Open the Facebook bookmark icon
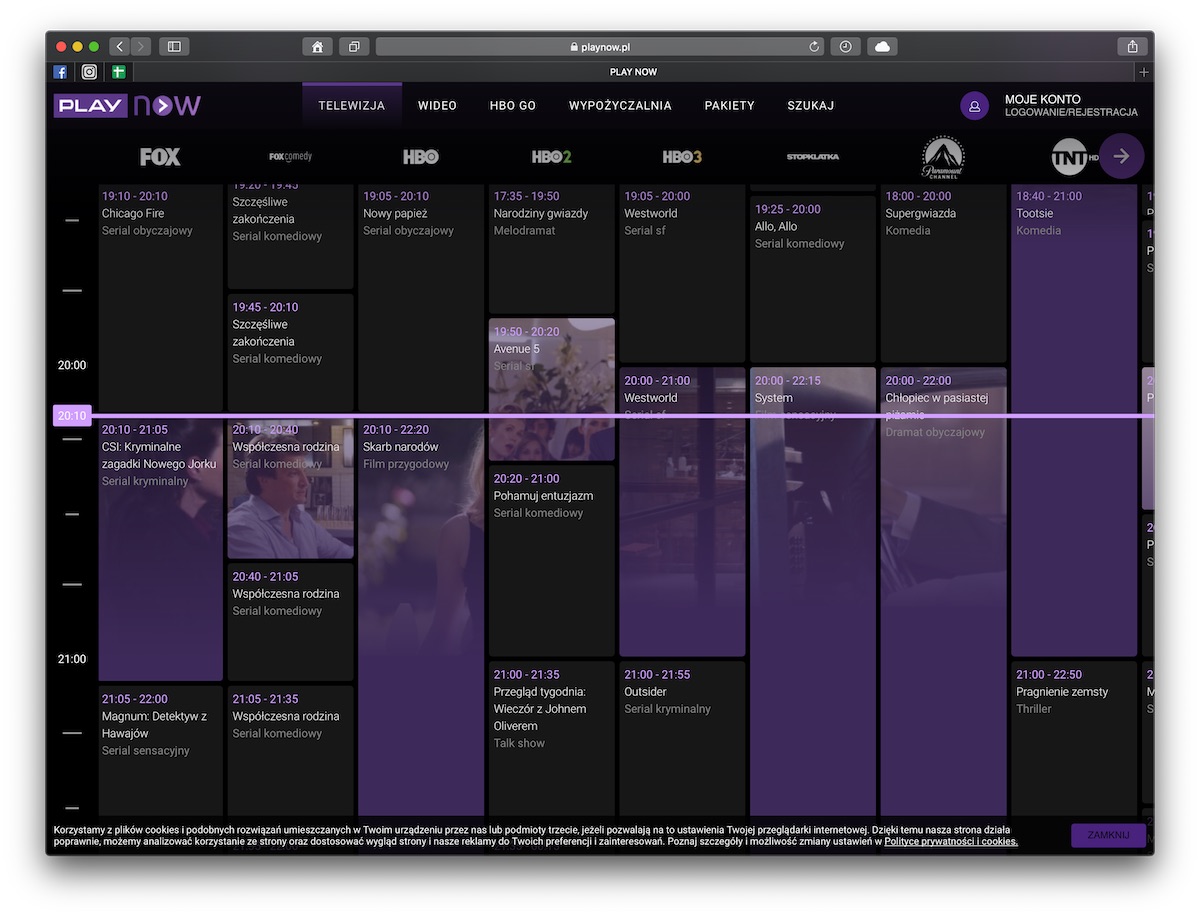Screen dimensions: 1200x916 [x=60, y=72]
